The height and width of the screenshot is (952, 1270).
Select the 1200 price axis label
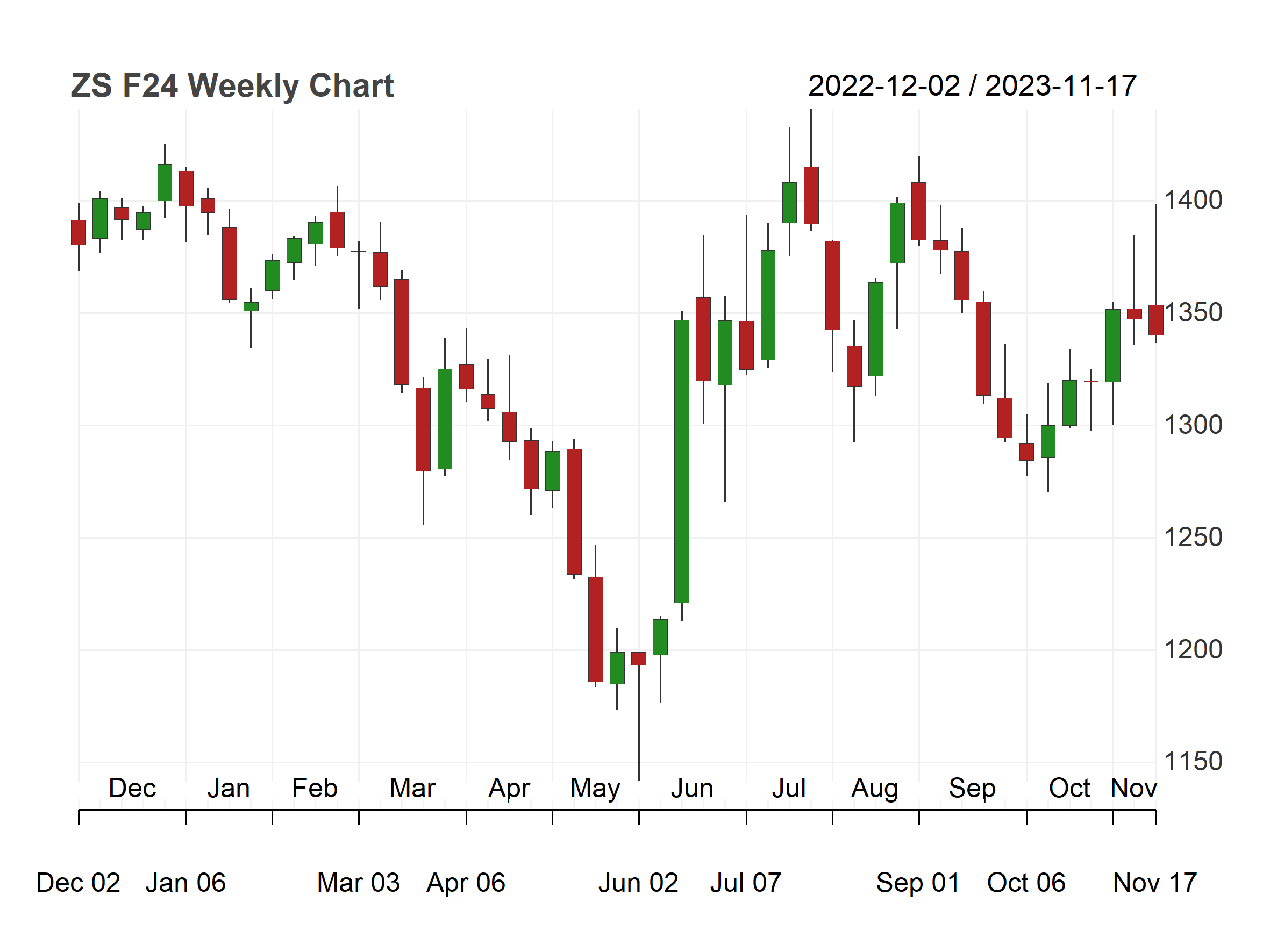click(x=1193, y=650)
